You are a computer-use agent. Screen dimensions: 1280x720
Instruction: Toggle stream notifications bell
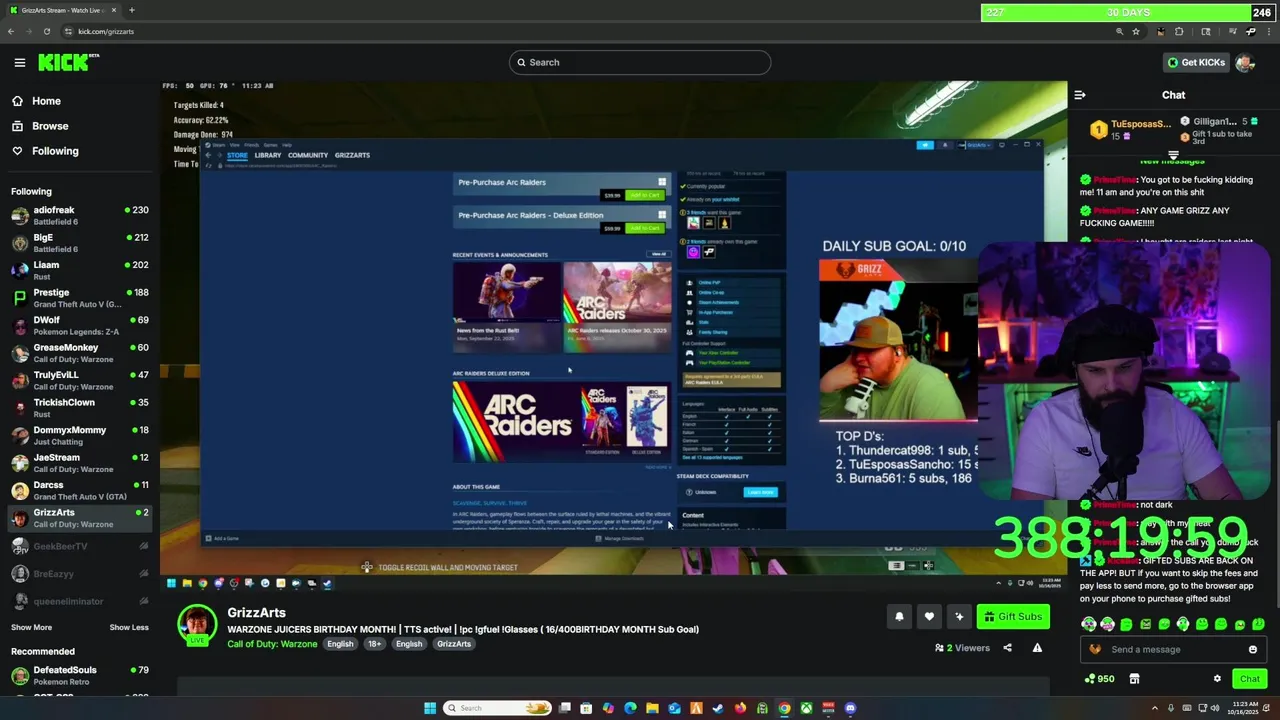point(899,616)
